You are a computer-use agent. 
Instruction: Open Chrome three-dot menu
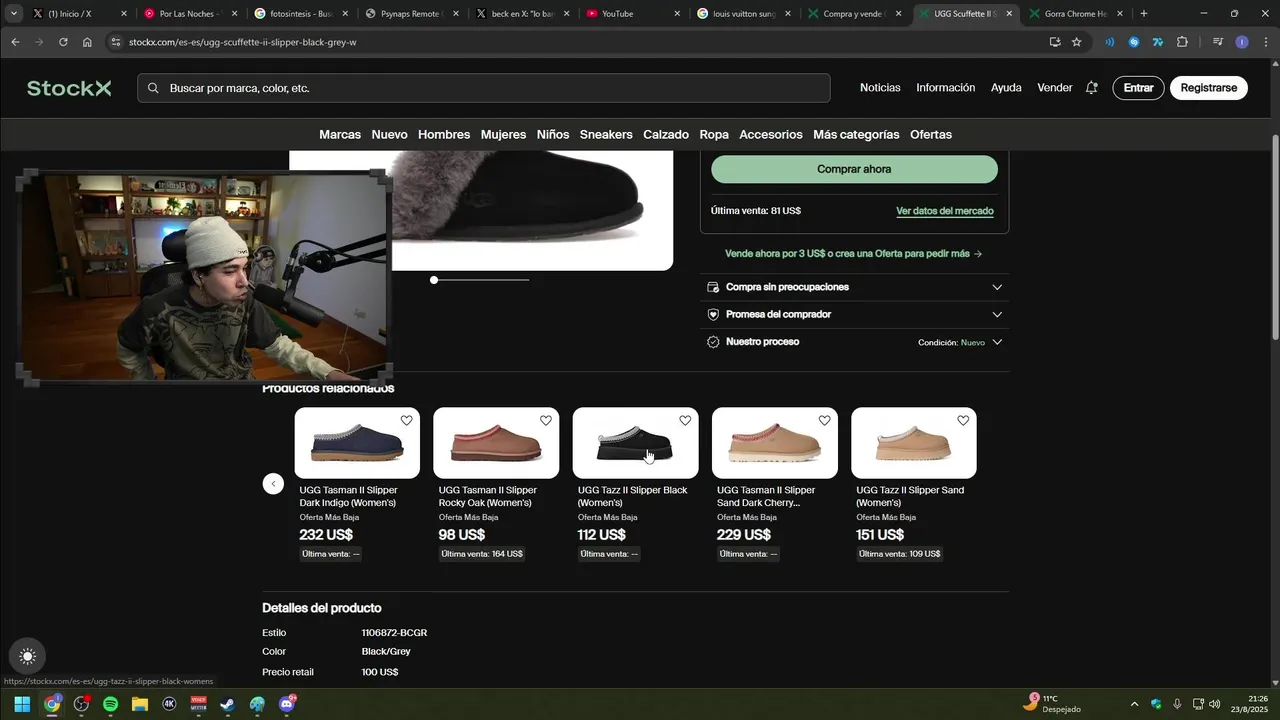[x=1264, y=42]
